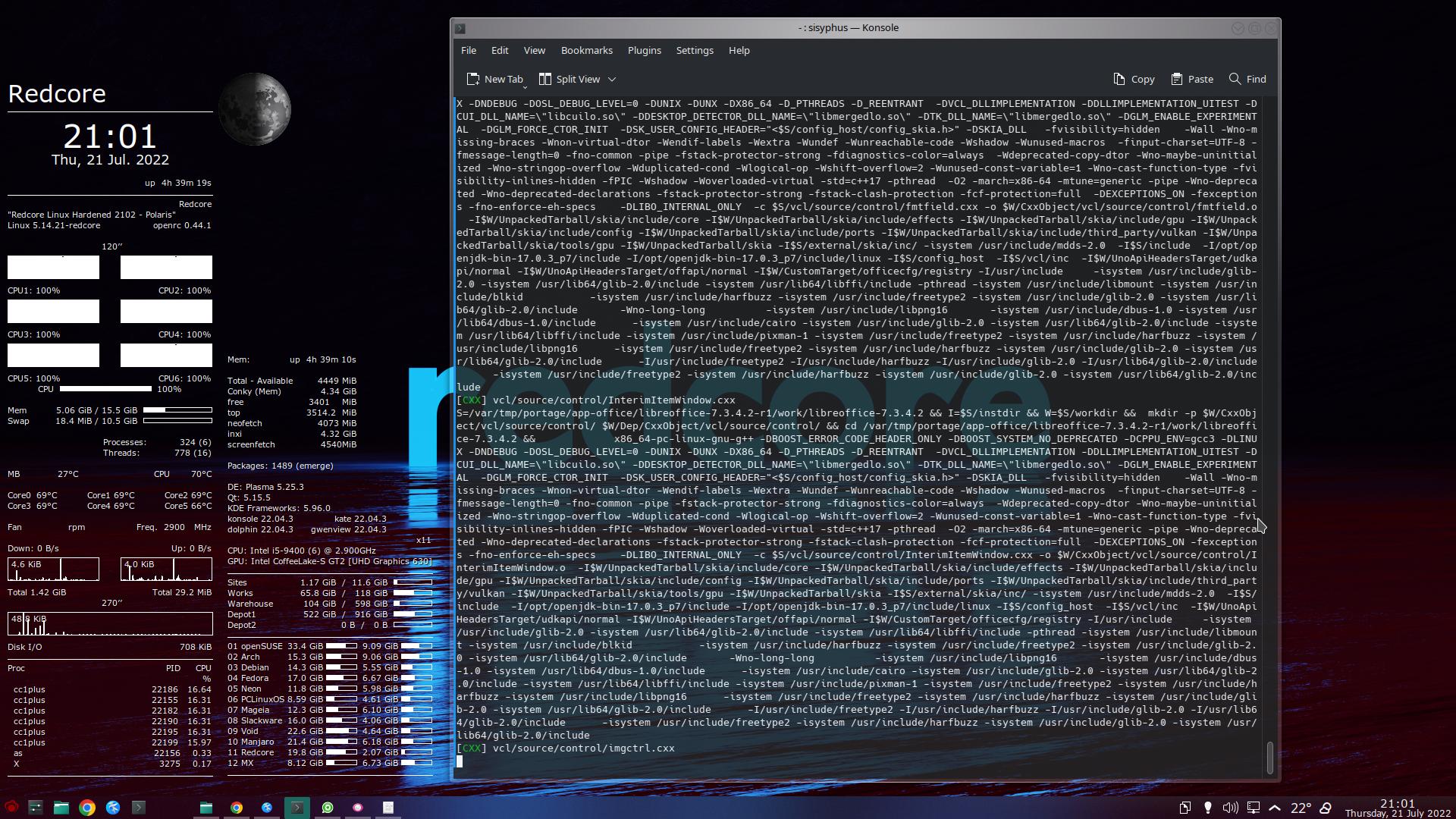Click 'CPU: Intel i5-9400 (6) @ 2.900GHz' text
This screenshot has height=819, width=1456.
(x=302, y=551)
